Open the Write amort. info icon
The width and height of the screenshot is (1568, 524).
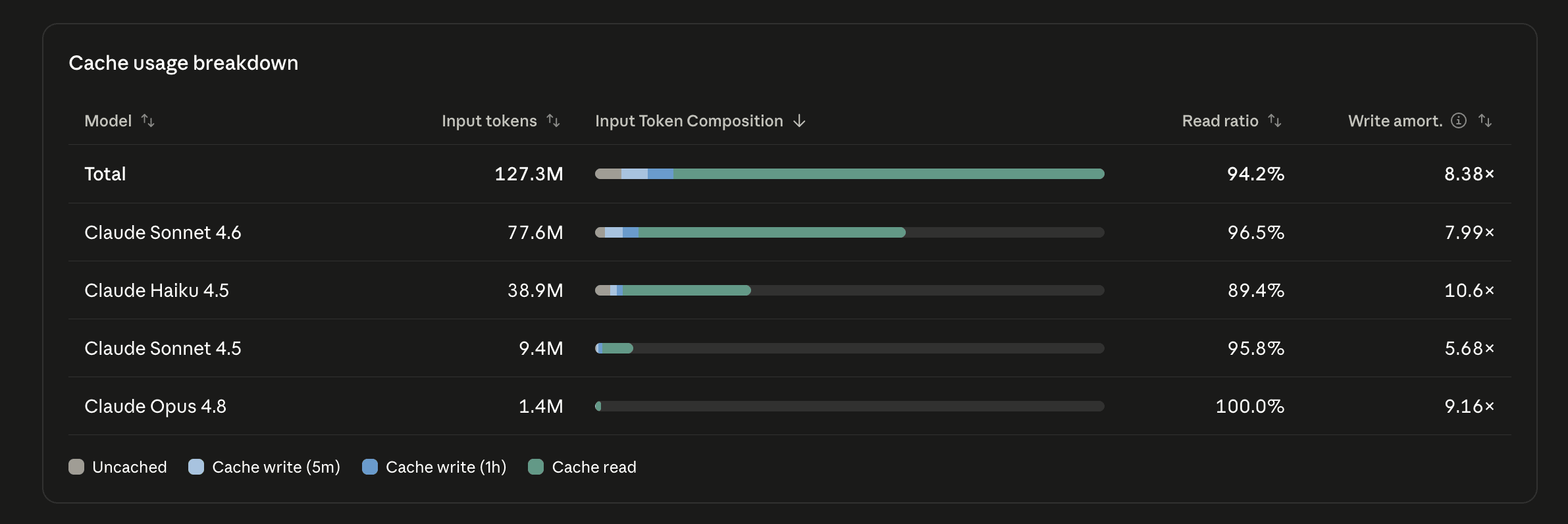pyautogui.click(x=1459, y=120)
